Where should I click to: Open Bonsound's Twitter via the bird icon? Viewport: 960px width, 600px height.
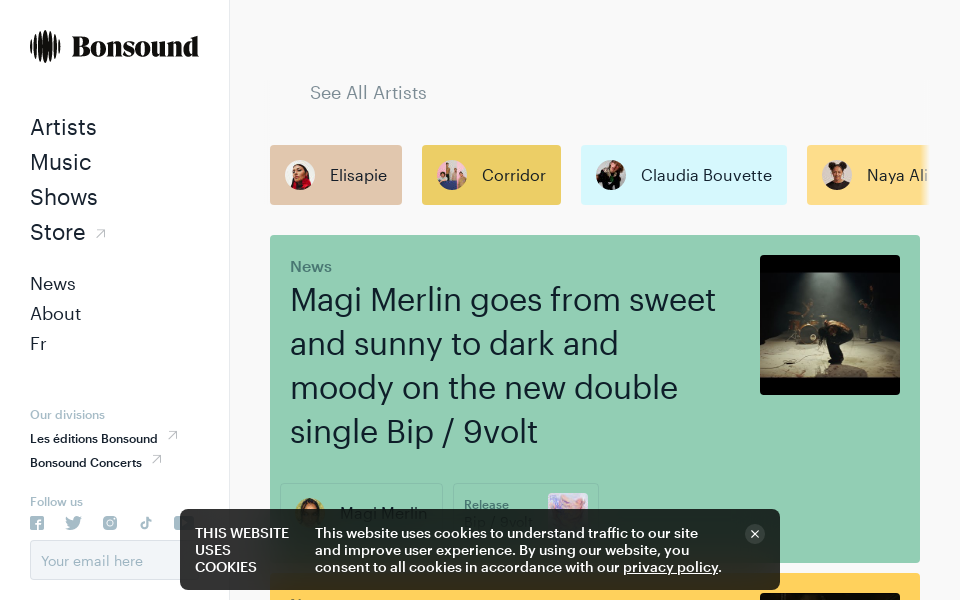(73, 522)
